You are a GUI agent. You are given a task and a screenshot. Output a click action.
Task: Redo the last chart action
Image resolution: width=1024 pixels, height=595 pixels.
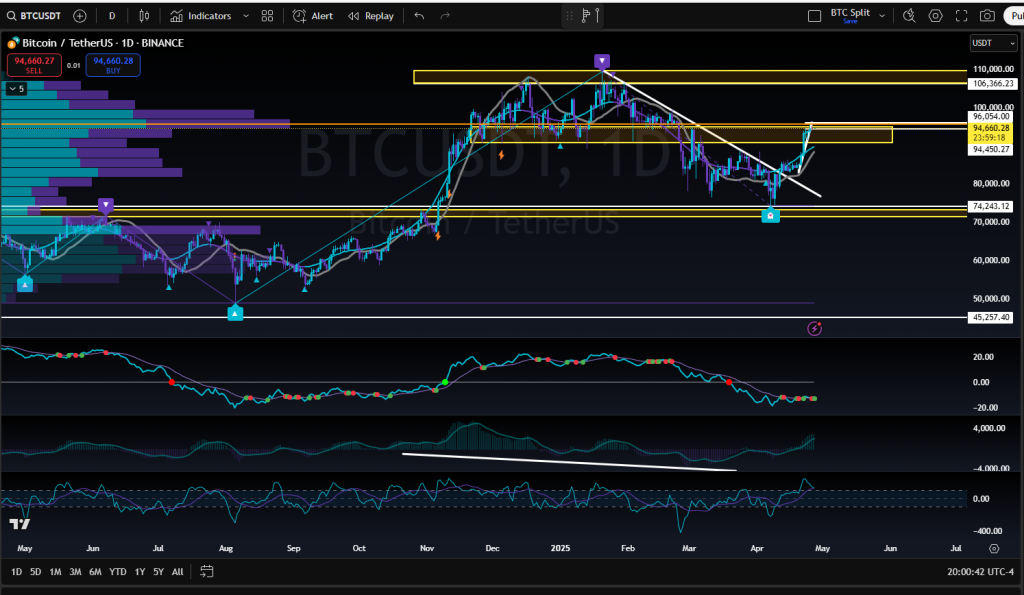coord(445,16)
